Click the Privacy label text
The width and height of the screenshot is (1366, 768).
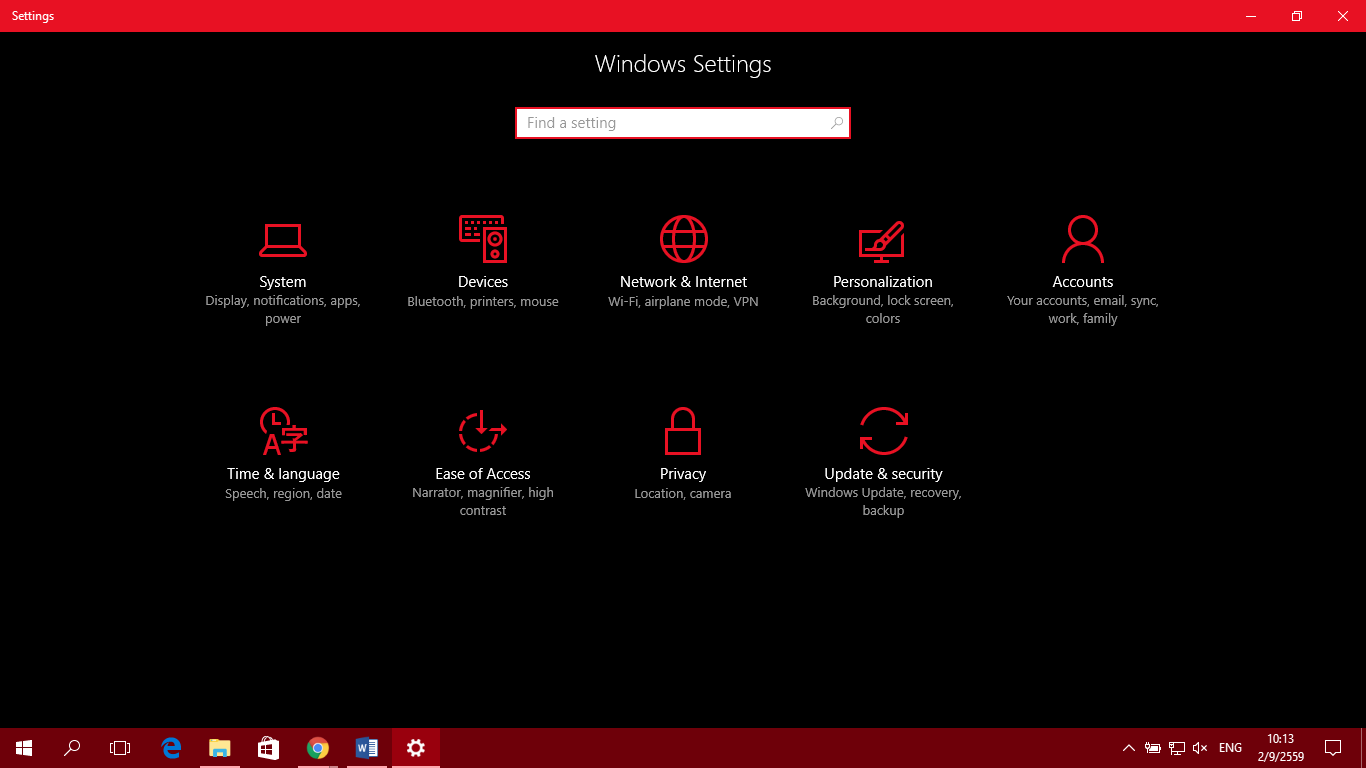[683, 474]
